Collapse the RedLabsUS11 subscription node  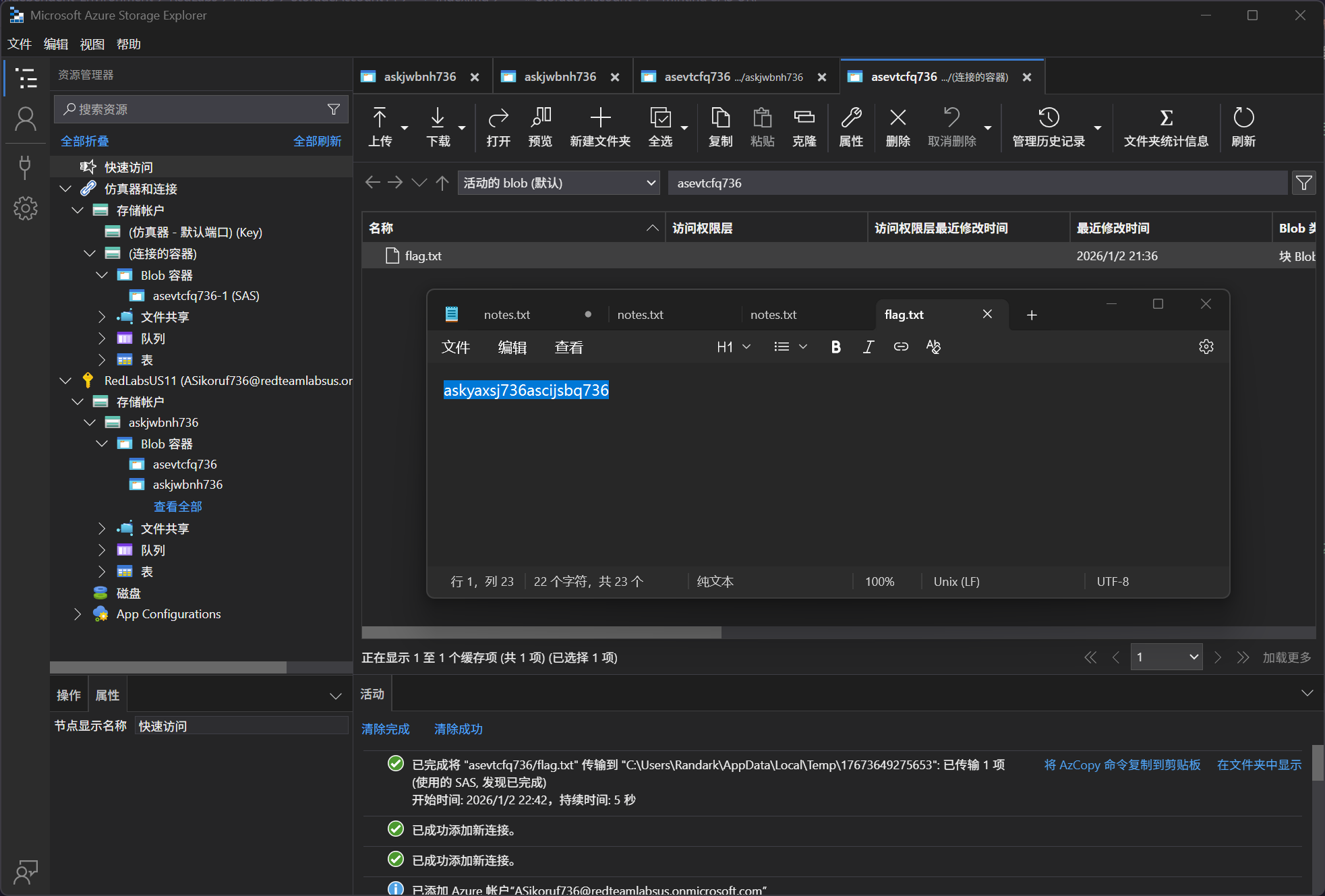65,380
